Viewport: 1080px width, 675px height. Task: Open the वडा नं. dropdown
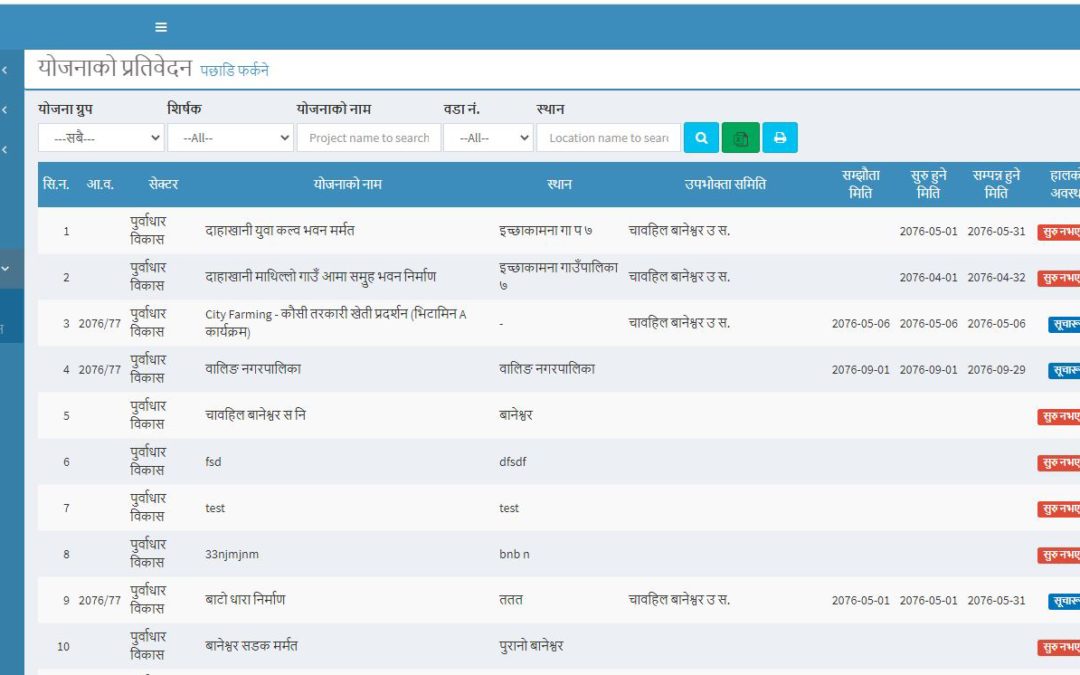click(489, 137)
